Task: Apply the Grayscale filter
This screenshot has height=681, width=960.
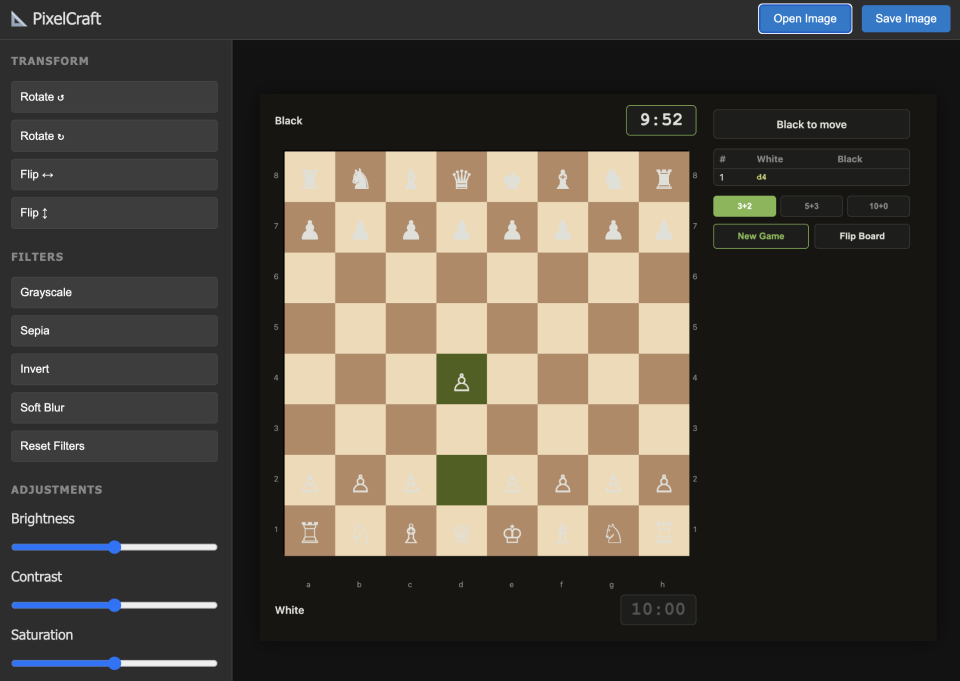Action: [x=114, y=293]
